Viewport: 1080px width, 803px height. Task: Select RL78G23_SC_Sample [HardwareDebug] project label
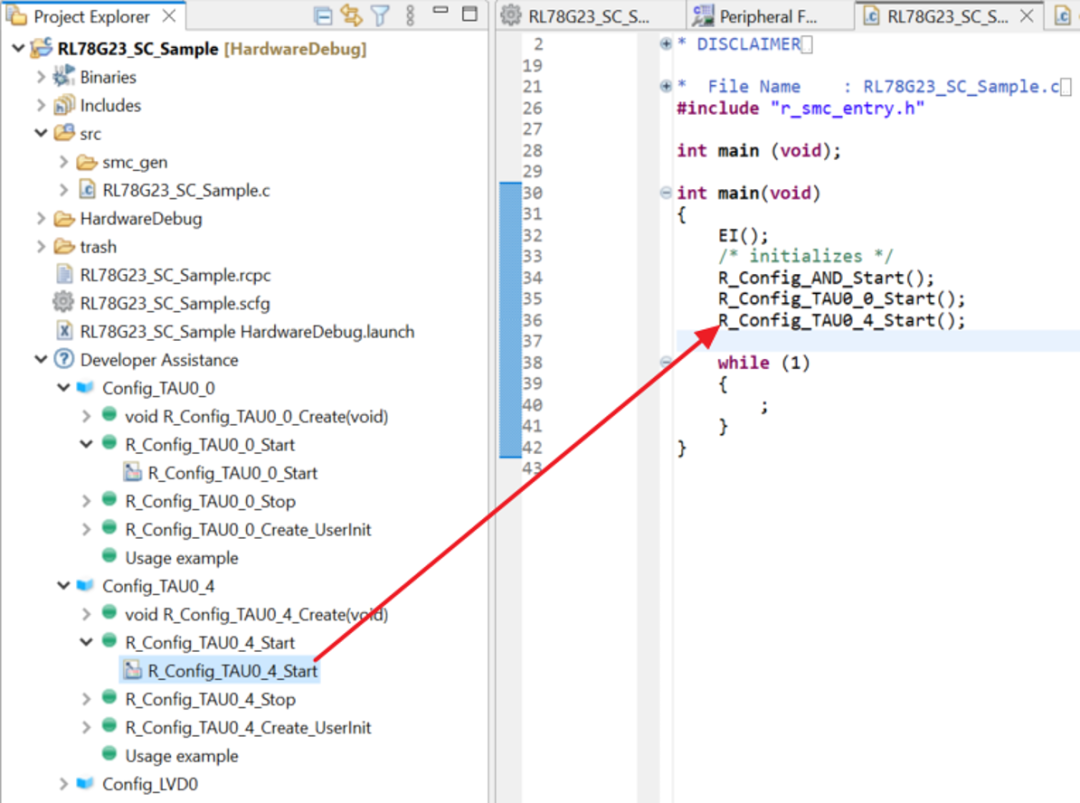point(212,49)
